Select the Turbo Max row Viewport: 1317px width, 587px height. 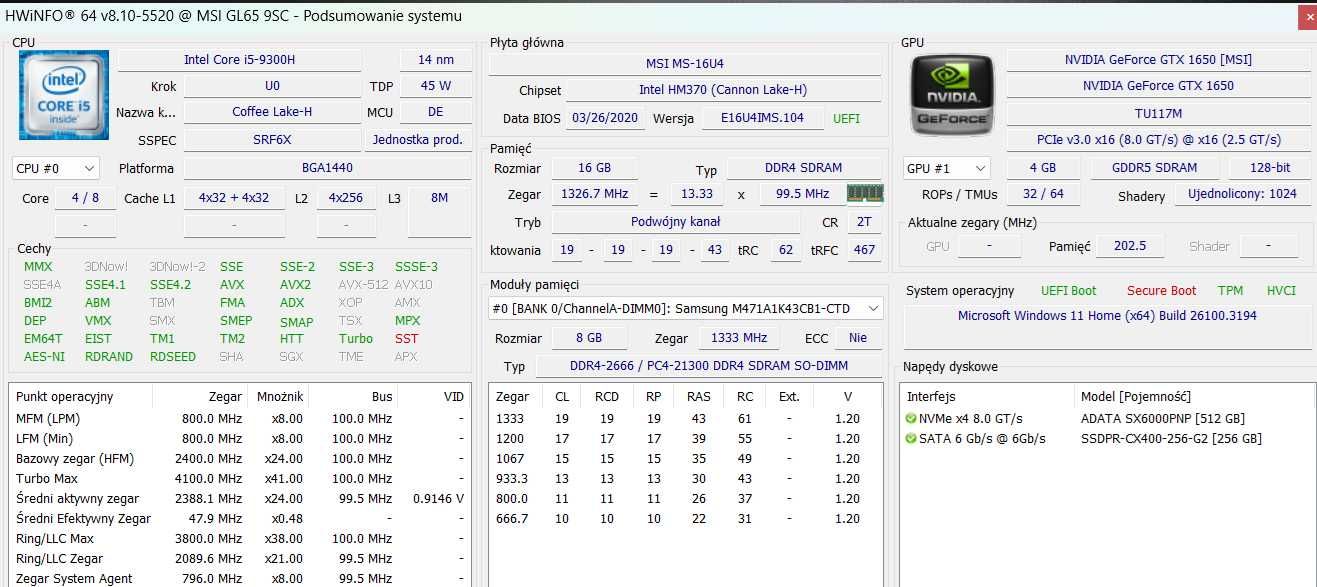coord(240,479)
